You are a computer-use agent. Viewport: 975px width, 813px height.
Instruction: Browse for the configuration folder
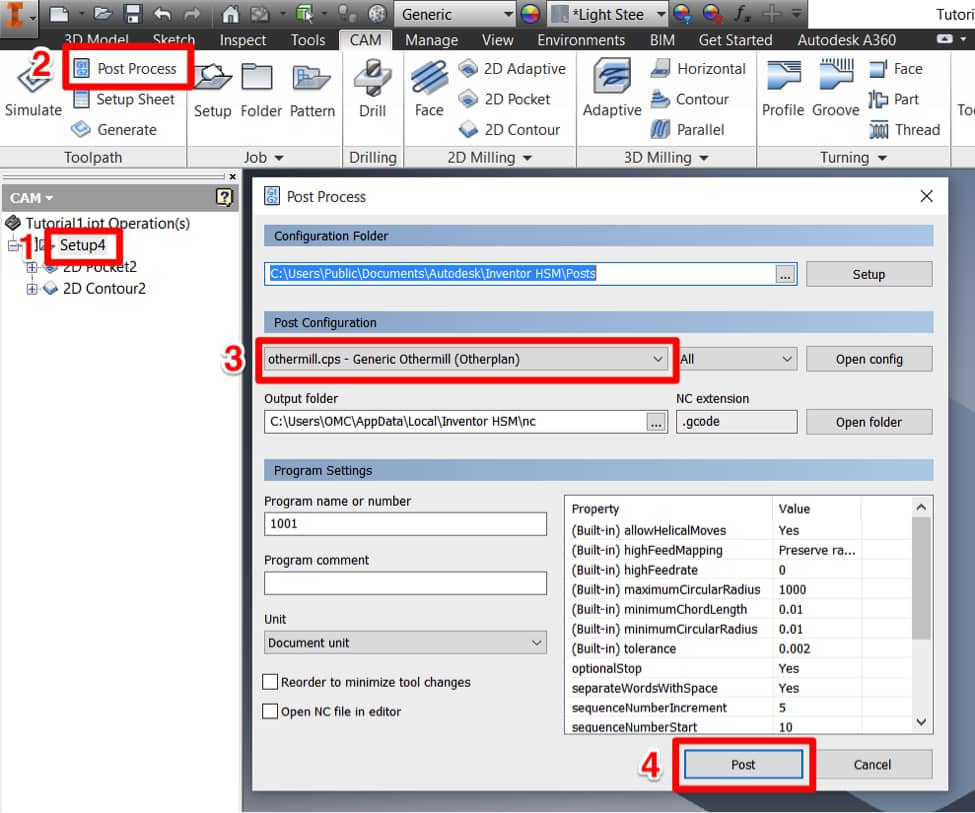point(785,274)
